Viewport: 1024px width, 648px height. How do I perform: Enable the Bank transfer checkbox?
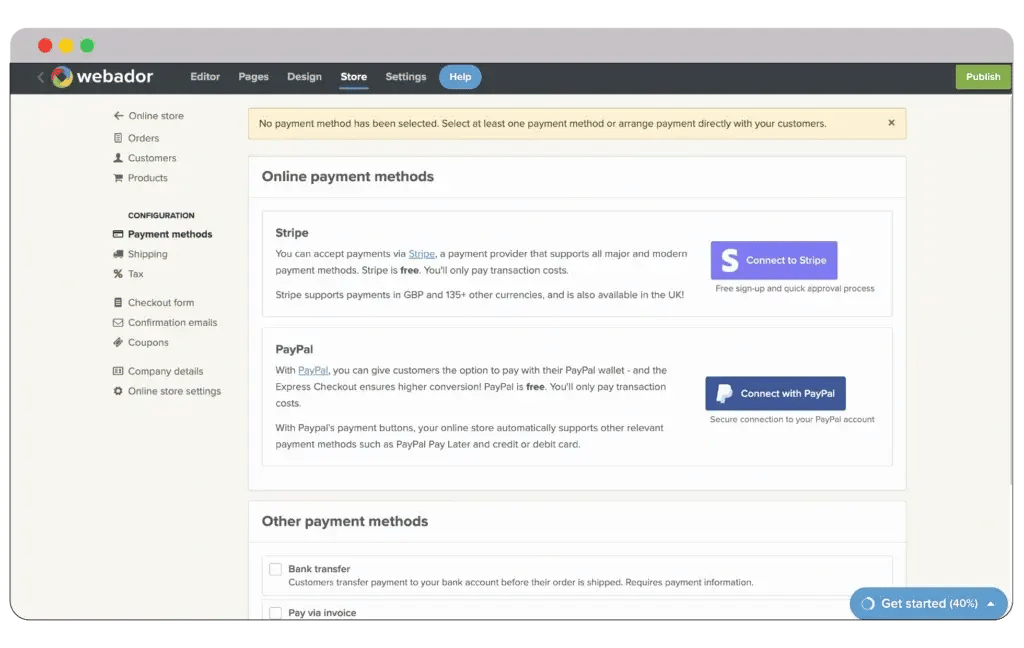(x=275, y=570)
